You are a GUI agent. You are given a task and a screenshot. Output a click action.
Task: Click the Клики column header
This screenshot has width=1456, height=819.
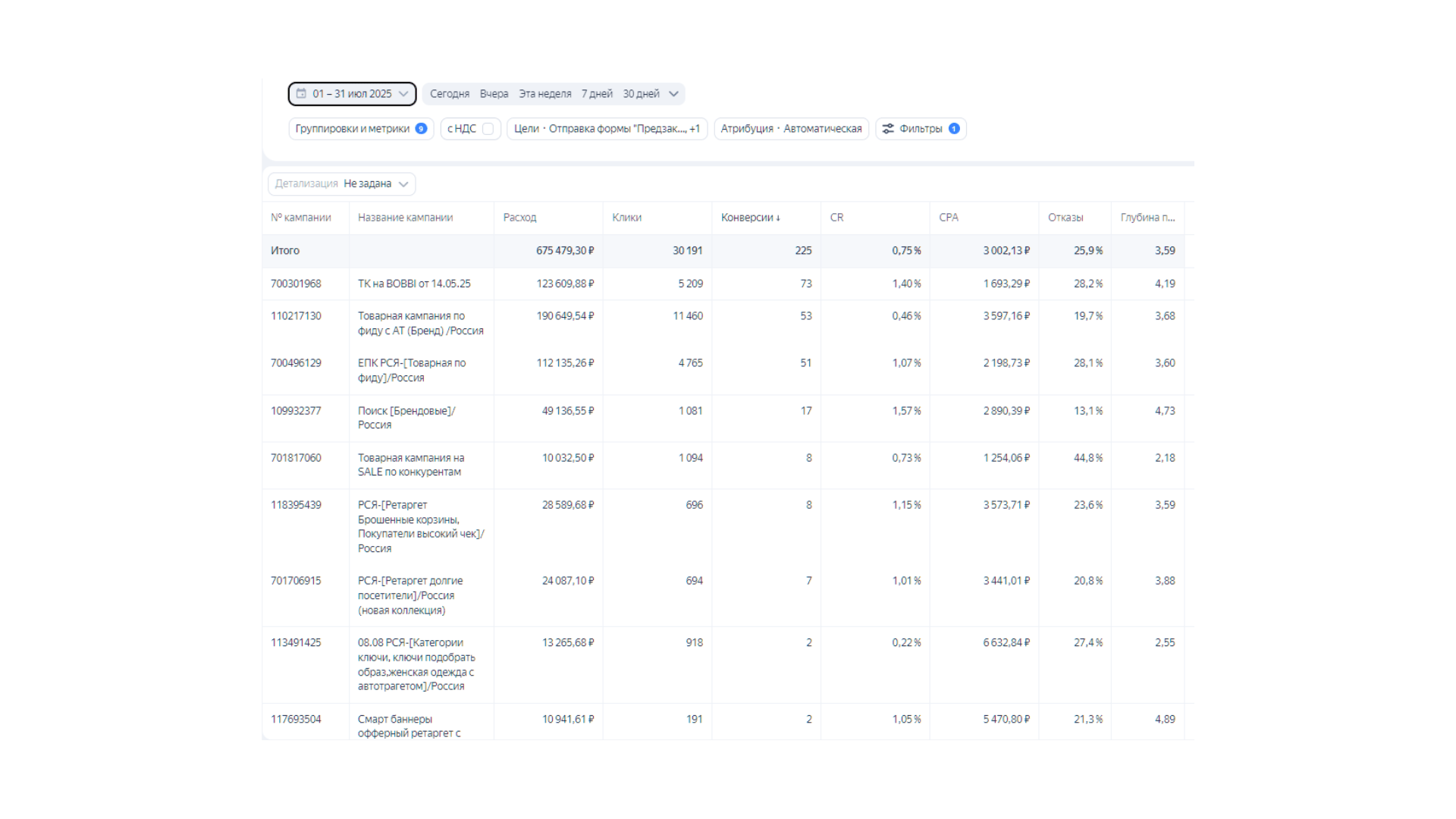tap(626, 218)
